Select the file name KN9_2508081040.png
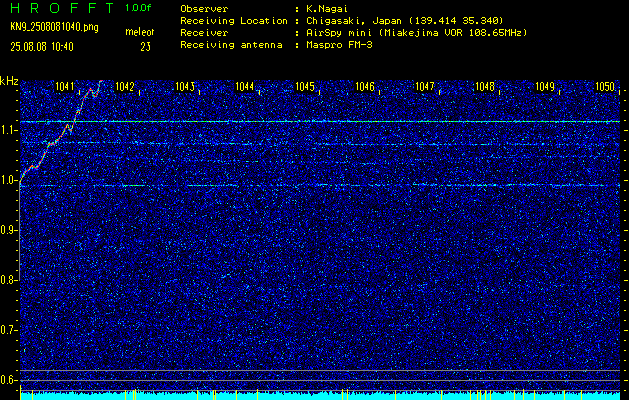This screenshot has height=400, width=629. tap(54, 27)
